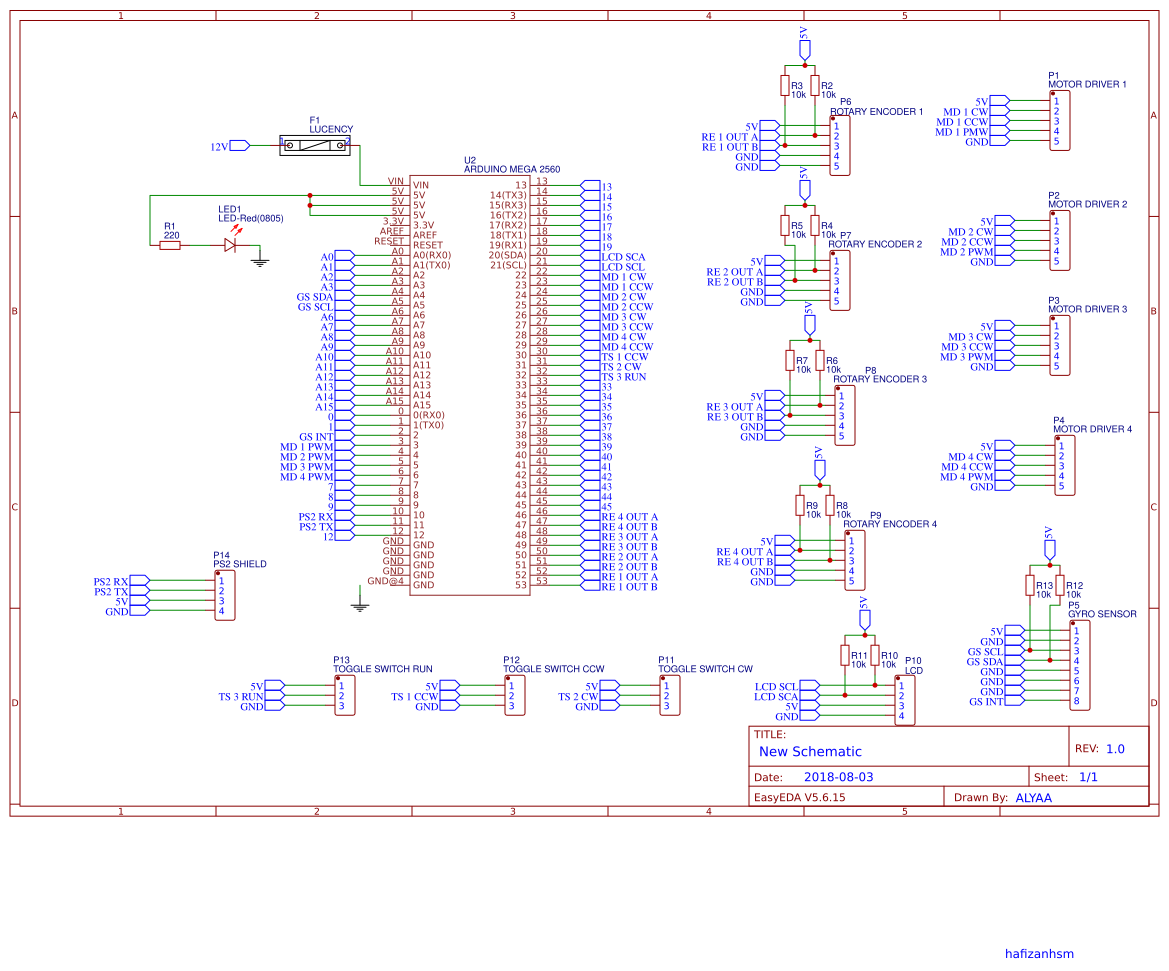The height and width of the screenshot is (971, 1169).
Task: Click TOGGLE SWITCH CCW connector P12
Action: (x=513, y=694)
